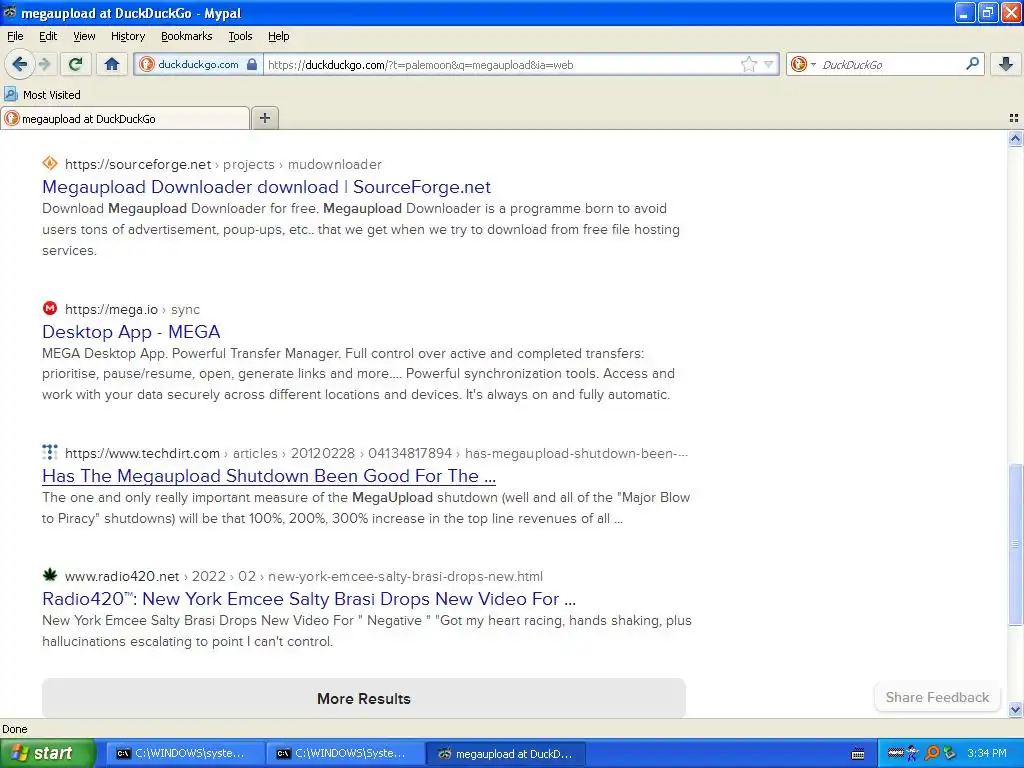Reload the page with the refresh icon
Screen dimensions: 1024x768
click(75, 64)
